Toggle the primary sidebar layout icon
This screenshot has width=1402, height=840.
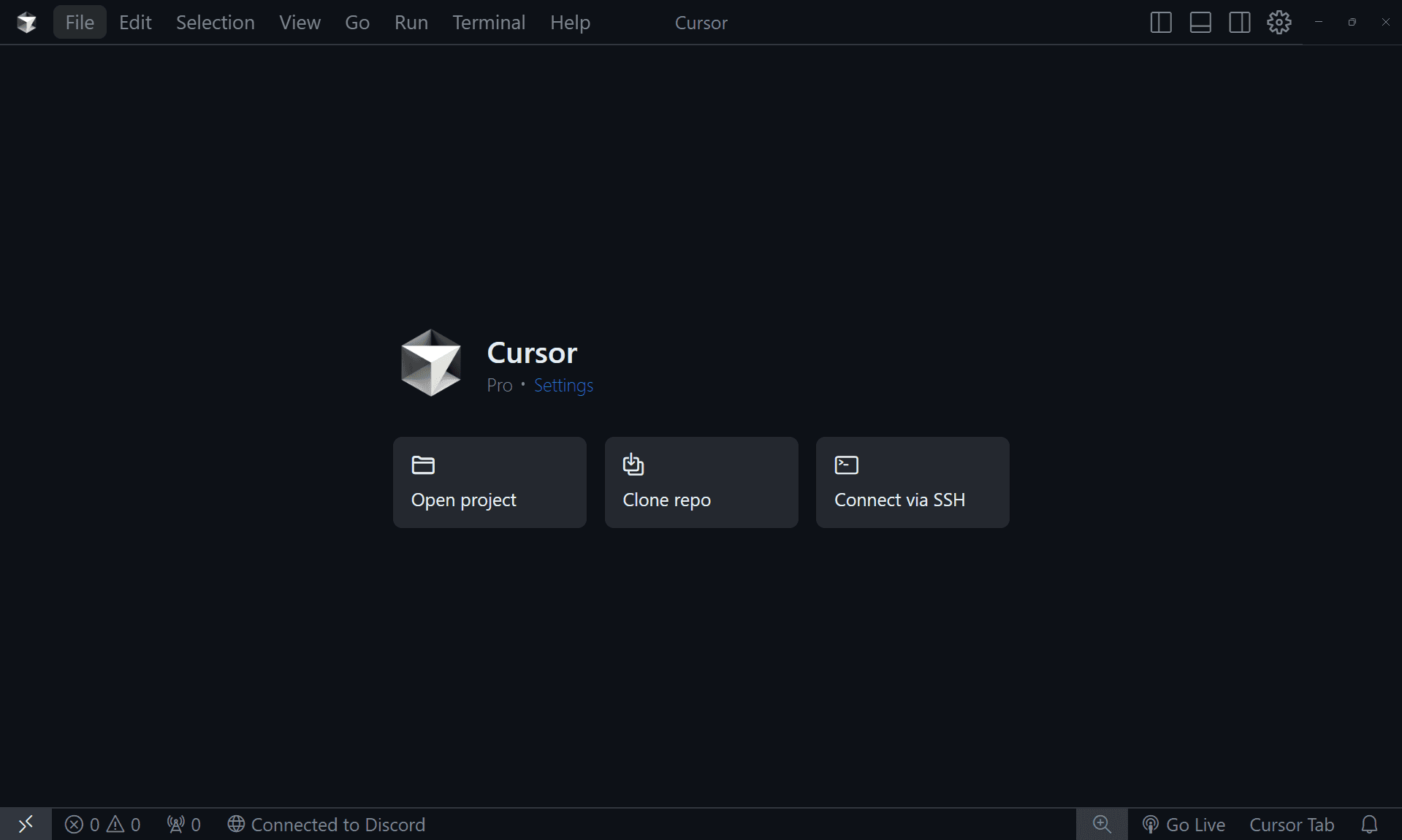(x=1161, y=22)
